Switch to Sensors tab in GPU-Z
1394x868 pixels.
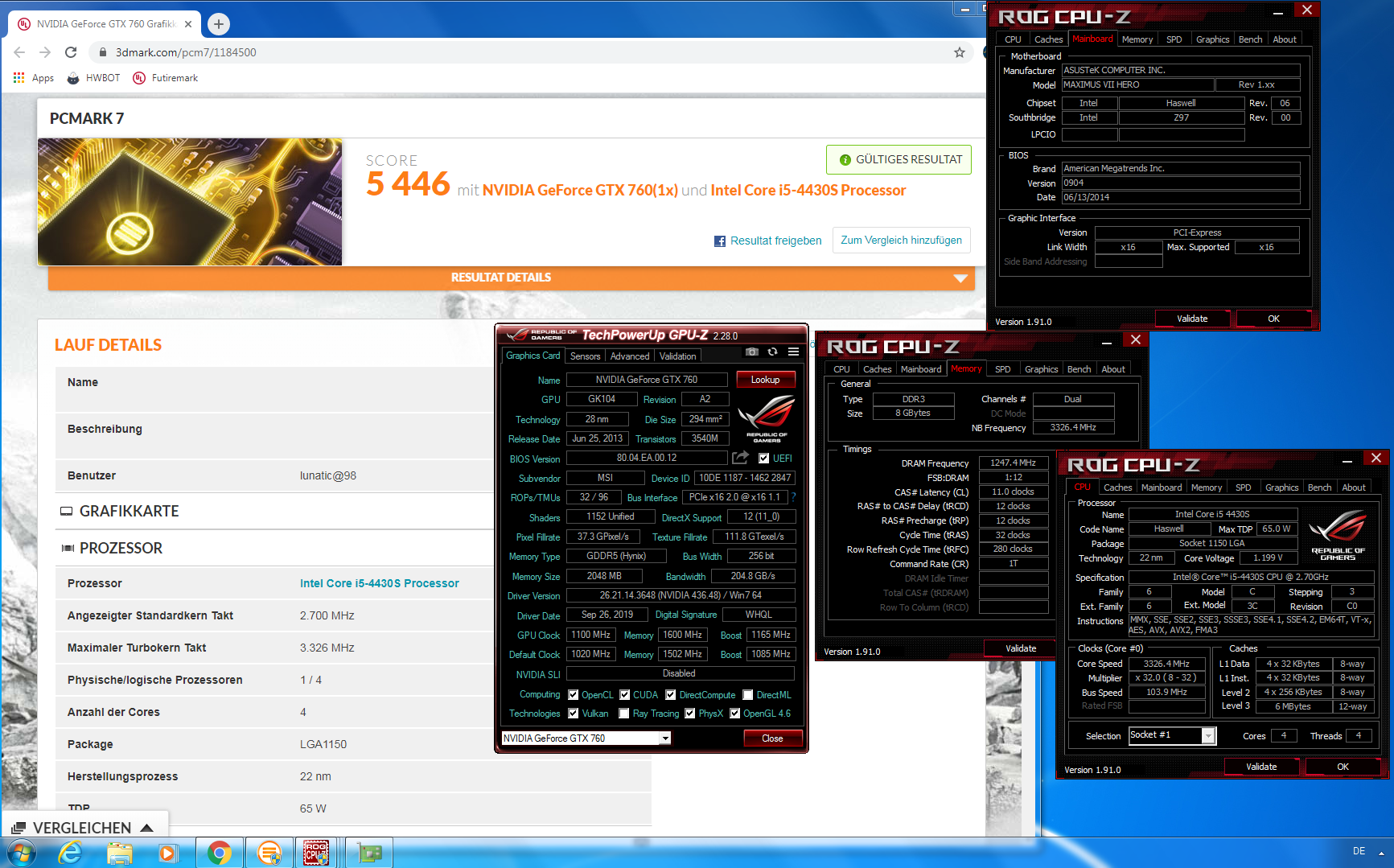click(585, 356)
